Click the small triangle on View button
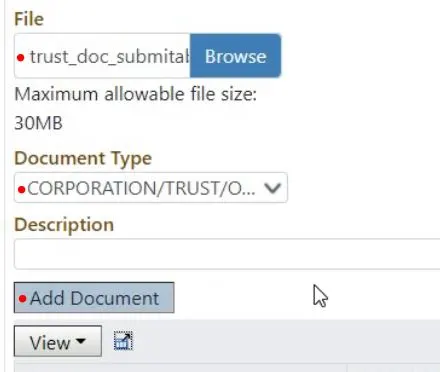 pyautogui.click(x=81, y=341)
